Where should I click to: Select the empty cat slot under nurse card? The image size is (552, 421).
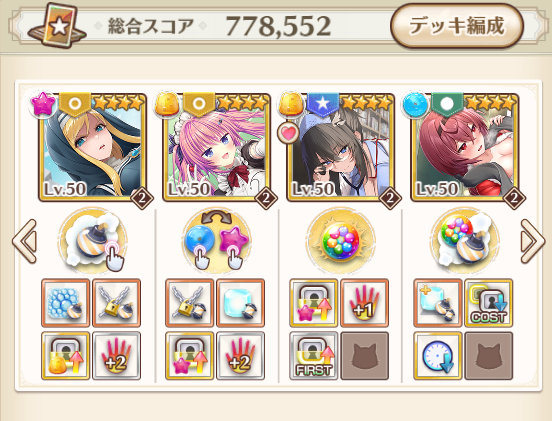(365, 356)
